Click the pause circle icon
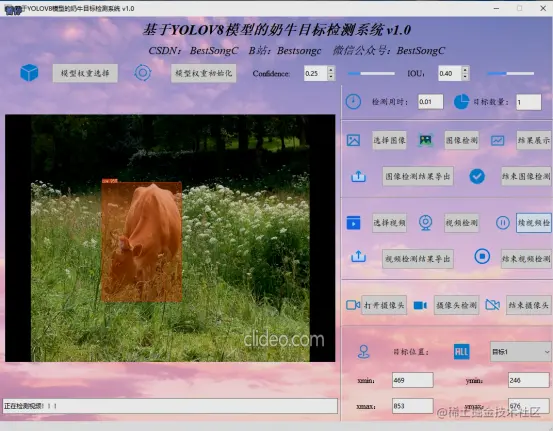554x432 pixels. point(502,223)
